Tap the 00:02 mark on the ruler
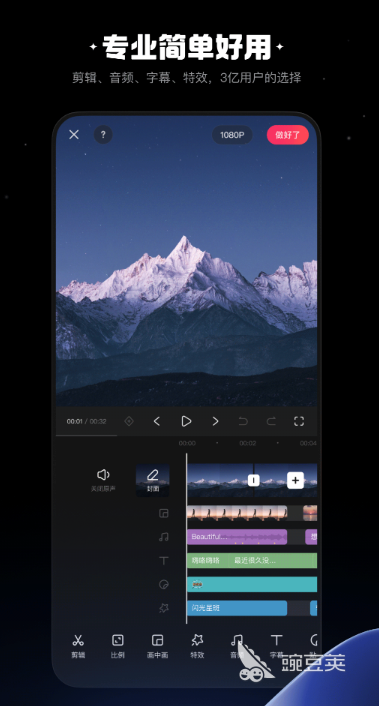The height and width of the screenshot is (706, 379). pos(248,443)
